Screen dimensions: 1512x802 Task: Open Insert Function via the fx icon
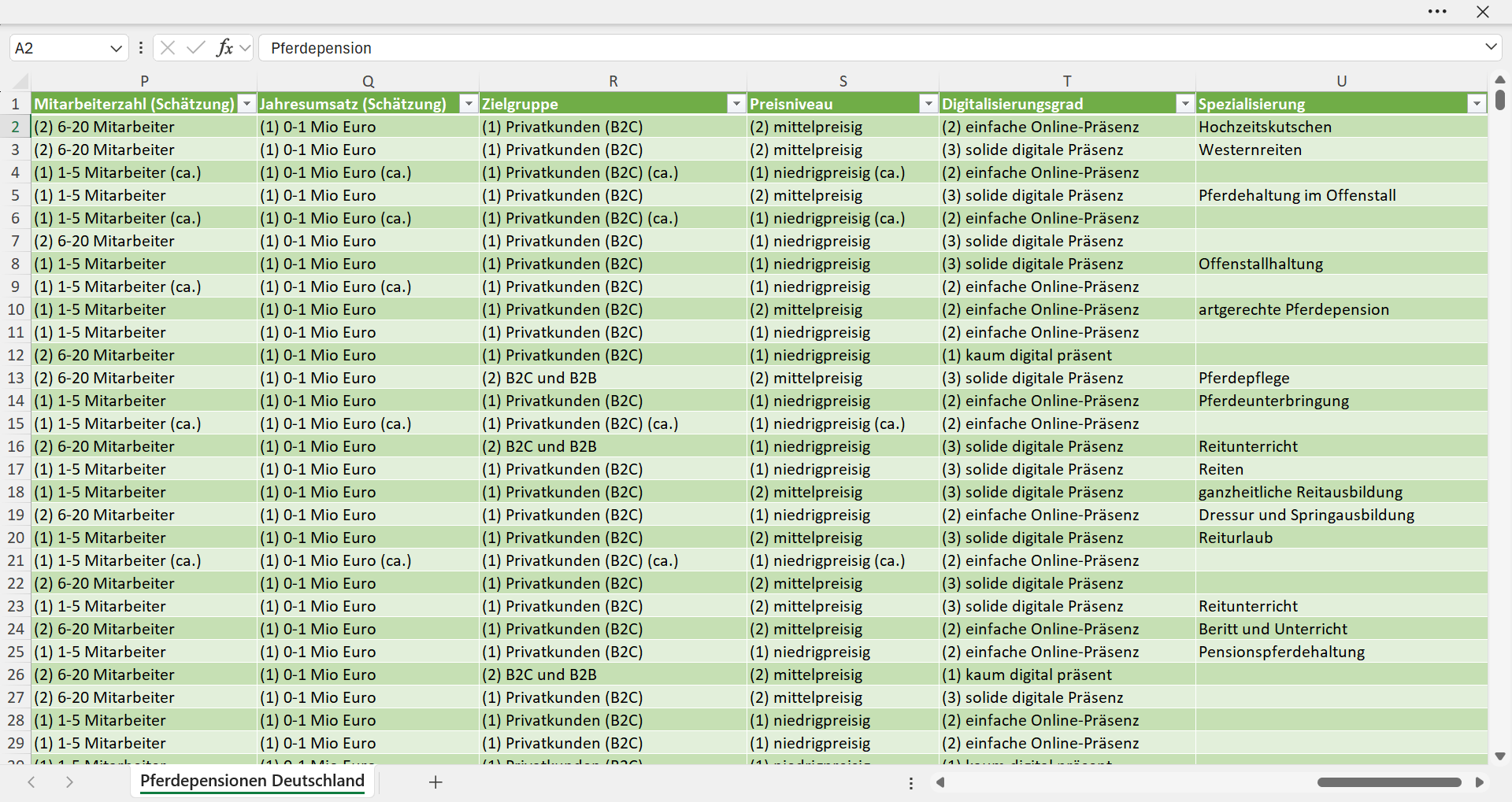[x=224, y=48]
